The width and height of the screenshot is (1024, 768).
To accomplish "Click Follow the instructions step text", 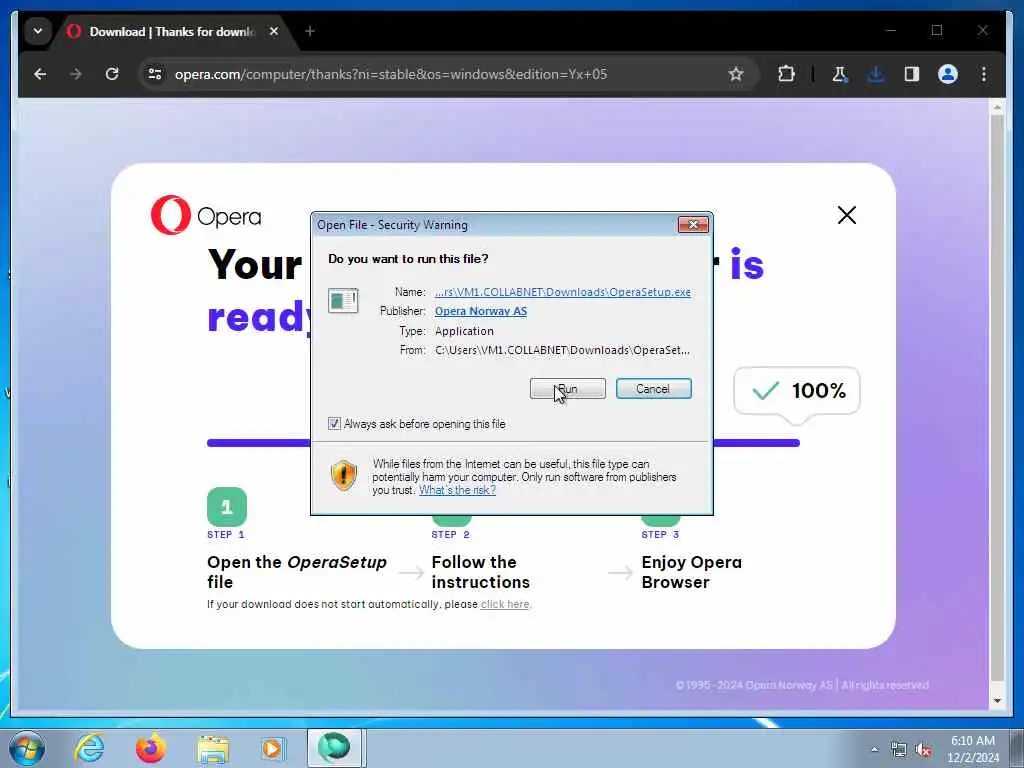I will click(x=481, y=572).
